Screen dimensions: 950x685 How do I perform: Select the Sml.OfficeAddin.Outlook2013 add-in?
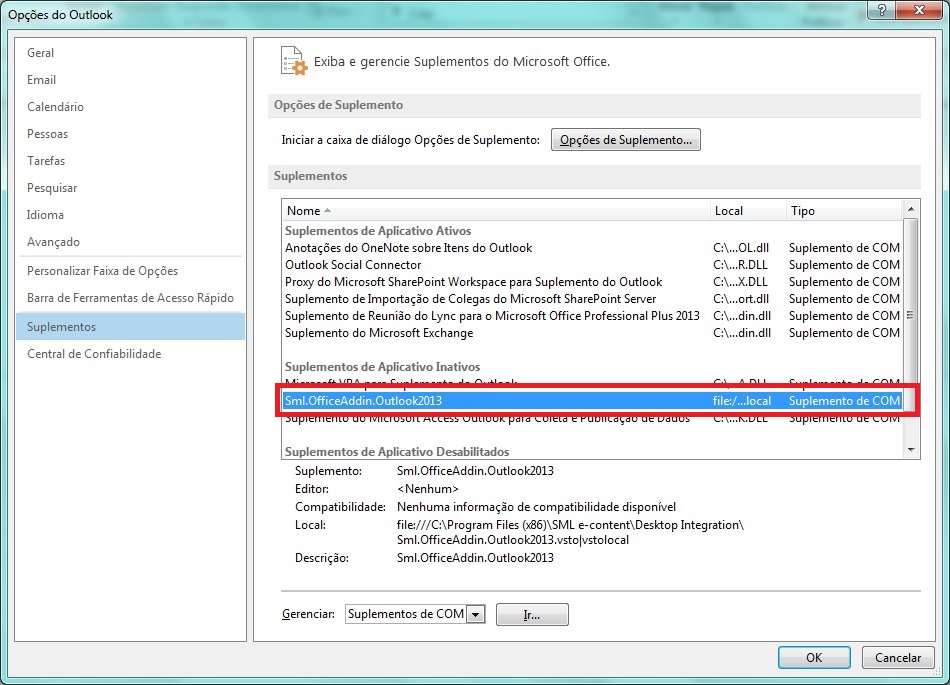point(400,400)
